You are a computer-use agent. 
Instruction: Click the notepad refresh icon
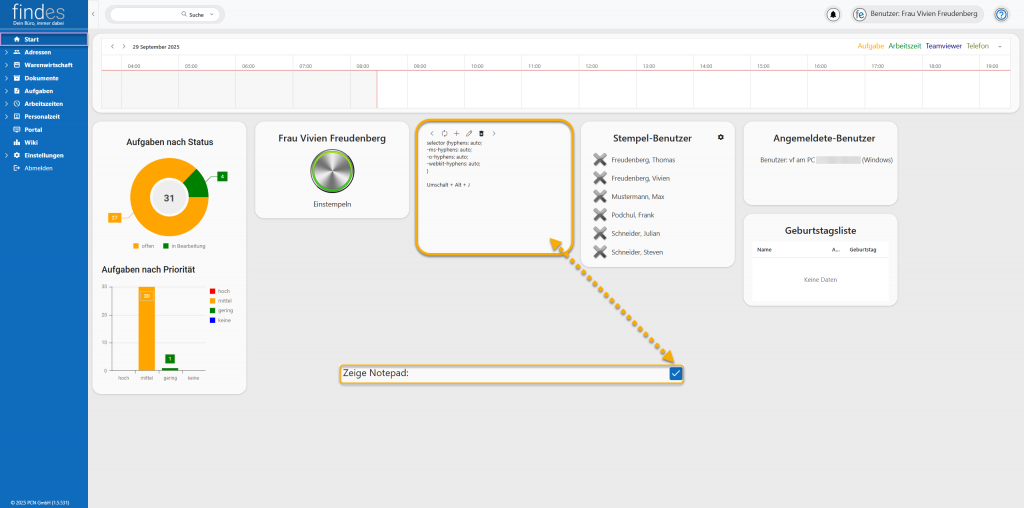(x=444, y=133)
